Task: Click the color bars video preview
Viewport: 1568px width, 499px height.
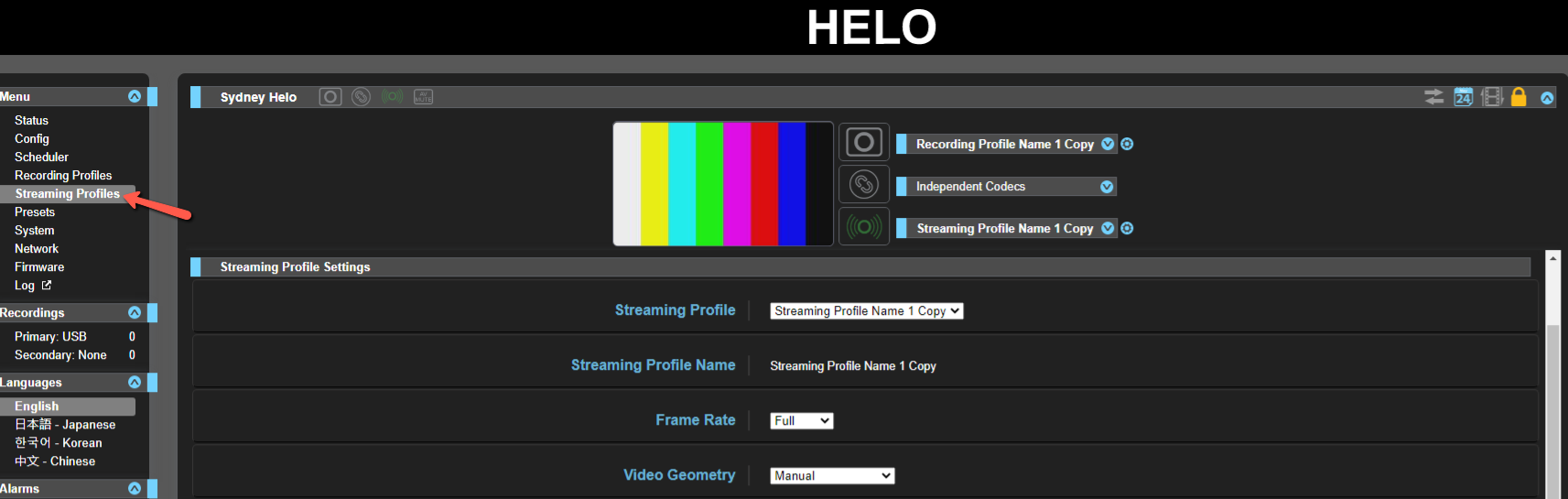Action: pos(723,184)
